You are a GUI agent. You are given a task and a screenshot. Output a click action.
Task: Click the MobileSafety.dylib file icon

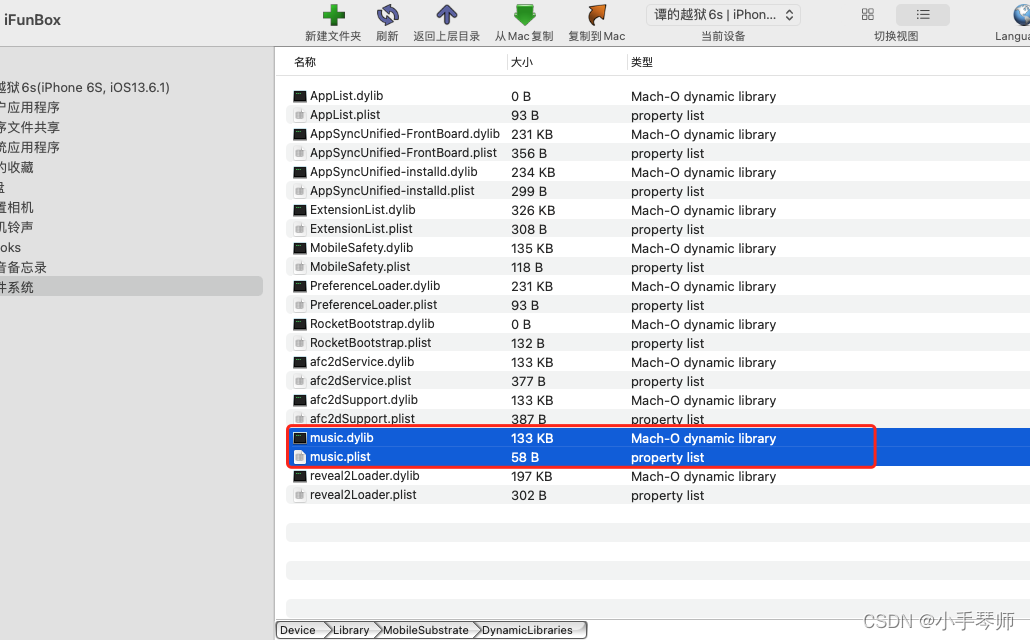(300, 249)
